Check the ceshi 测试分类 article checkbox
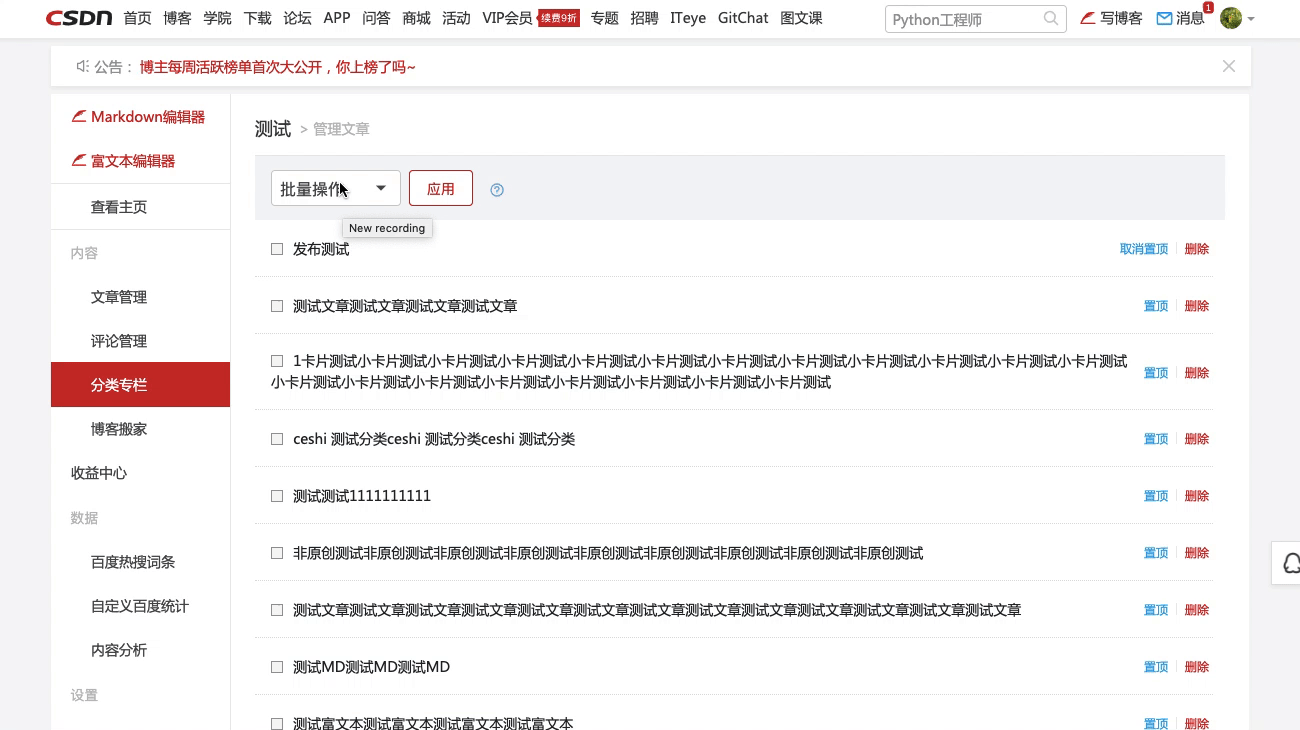 pos(277,439)
